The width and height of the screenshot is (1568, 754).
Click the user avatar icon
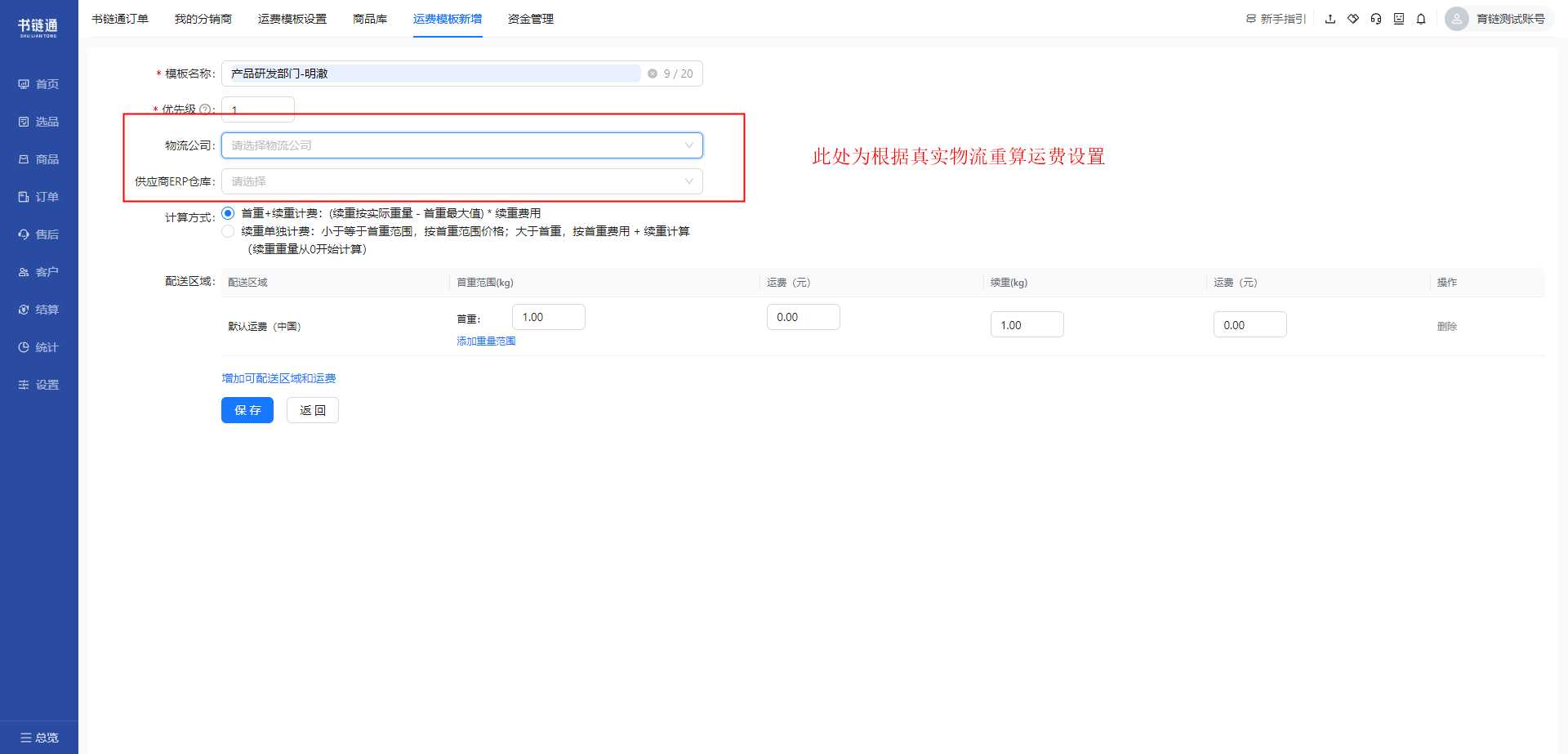[1456, 19]
